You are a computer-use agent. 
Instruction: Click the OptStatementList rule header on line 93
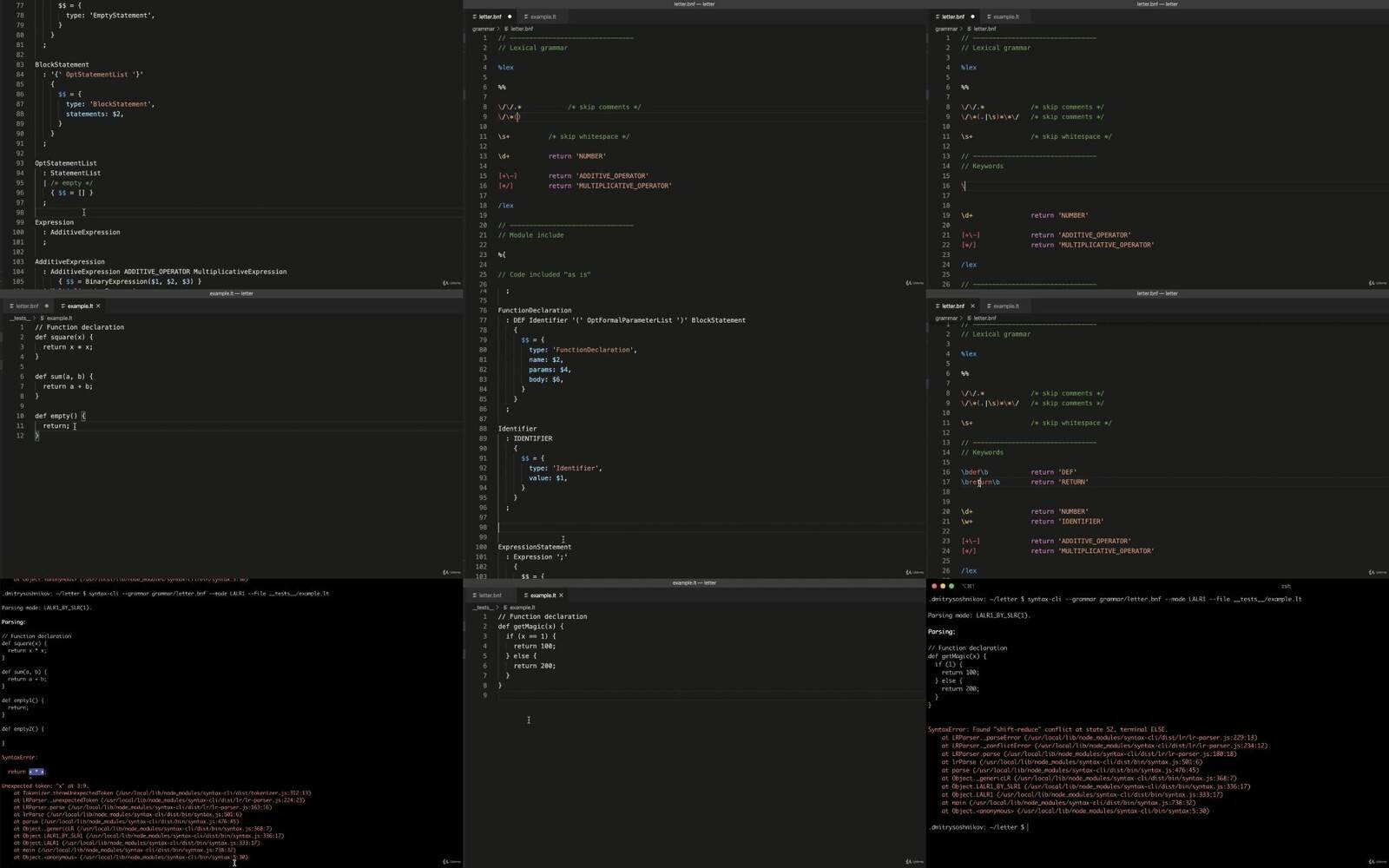66,163
